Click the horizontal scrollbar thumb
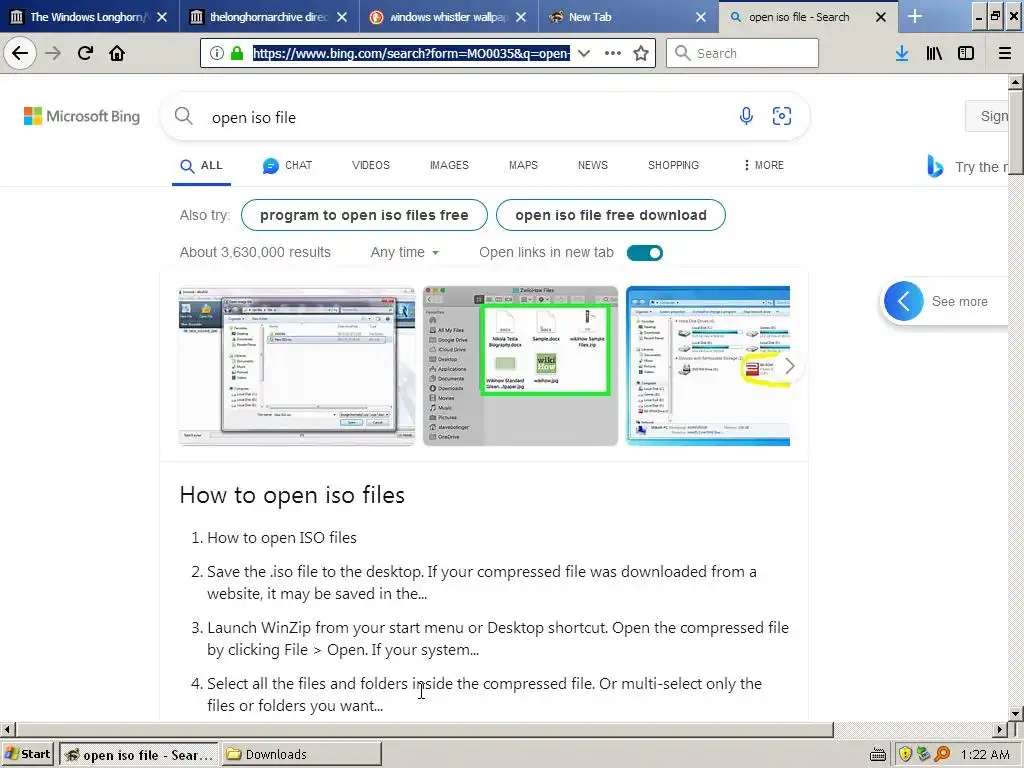The height and width of the screenshot is (768, 1024). (x=424, y=729)
